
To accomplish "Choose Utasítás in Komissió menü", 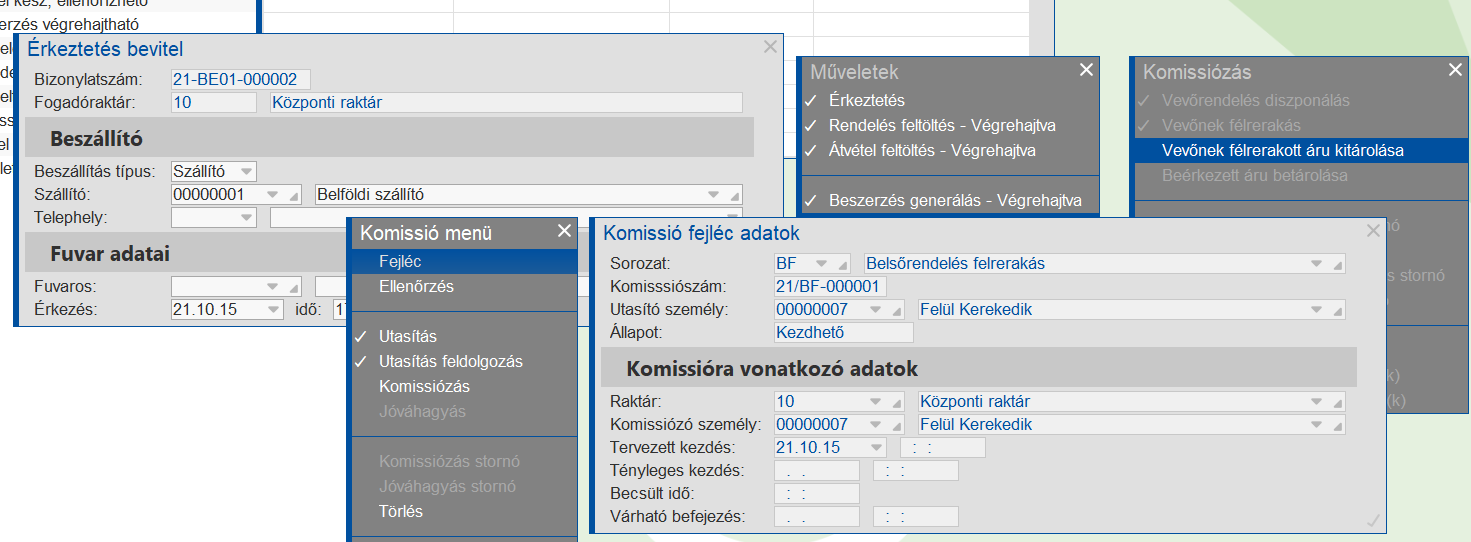I will tap(465, 336).
